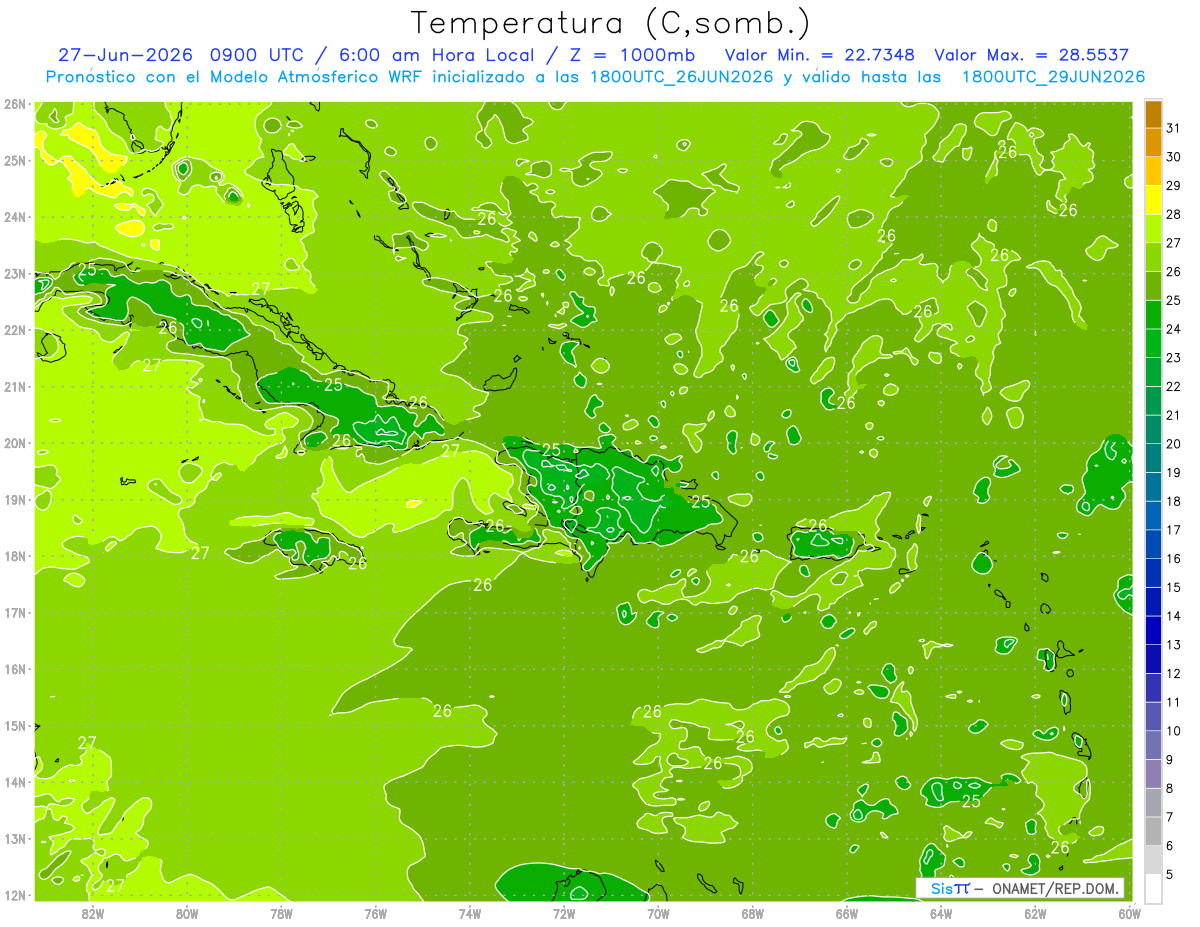Select the light gray legend swatch between 5 and 6
The image size is (1200, 927).
(x=1154, y=860)
